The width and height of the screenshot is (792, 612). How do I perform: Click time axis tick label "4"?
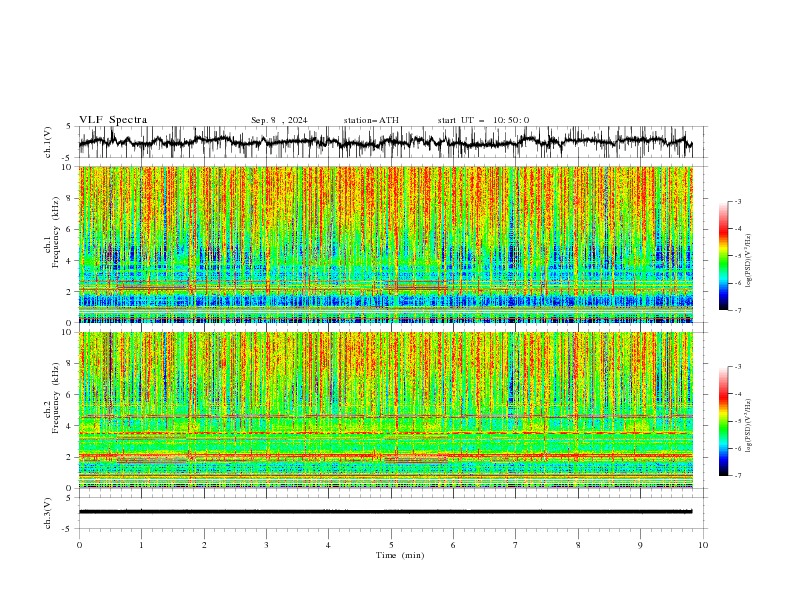[x=328, y=545]
